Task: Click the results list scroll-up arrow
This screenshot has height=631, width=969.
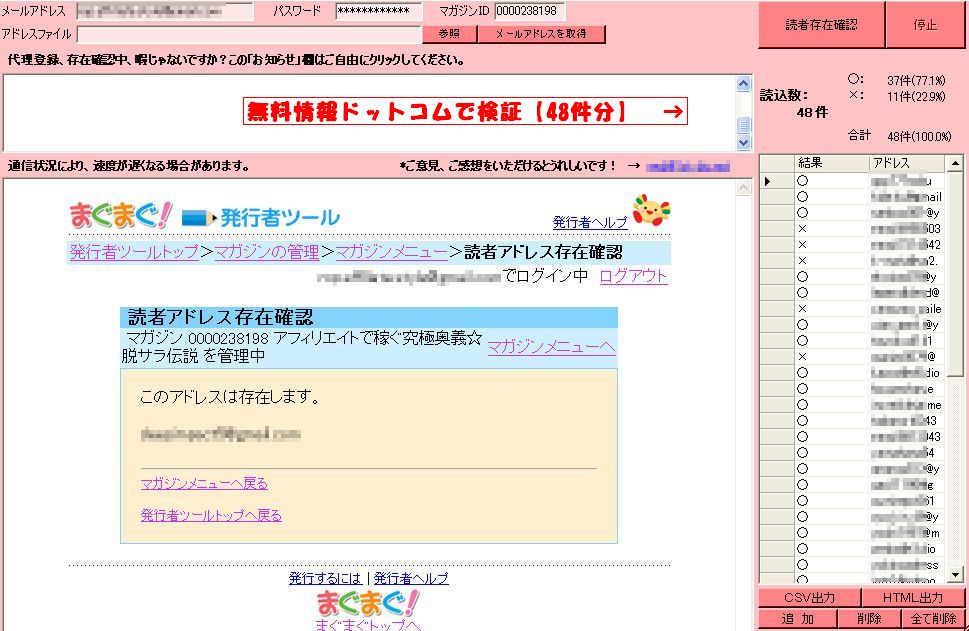Action: [955, 163]
